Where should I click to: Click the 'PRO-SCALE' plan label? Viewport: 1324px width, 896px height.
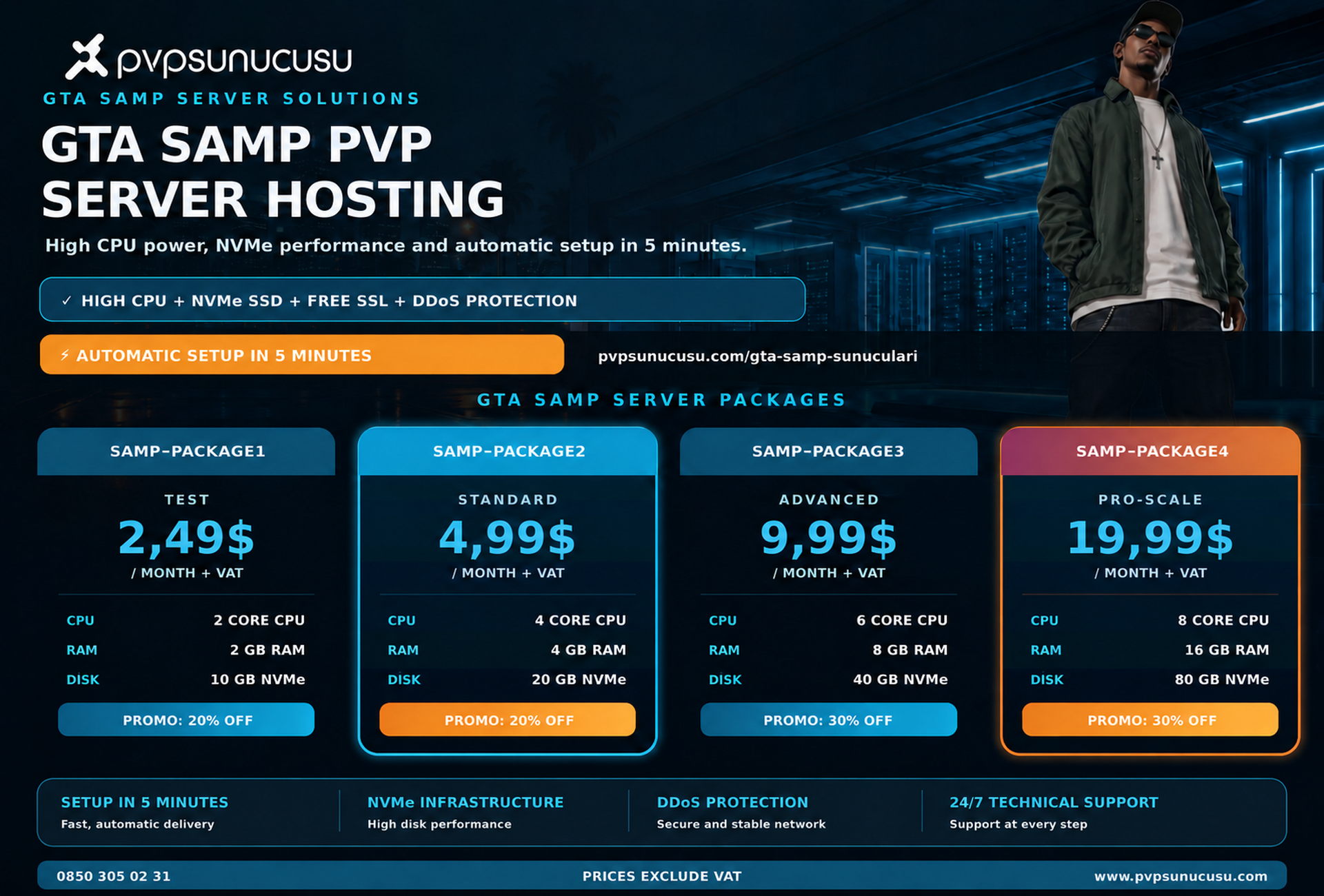pos(1150,500)
